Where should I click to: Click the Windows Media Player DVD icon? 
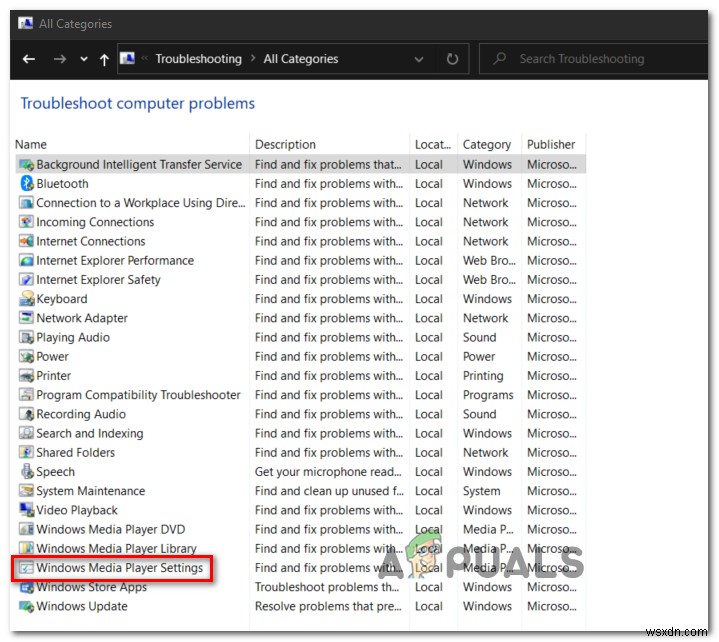point(27,529)
